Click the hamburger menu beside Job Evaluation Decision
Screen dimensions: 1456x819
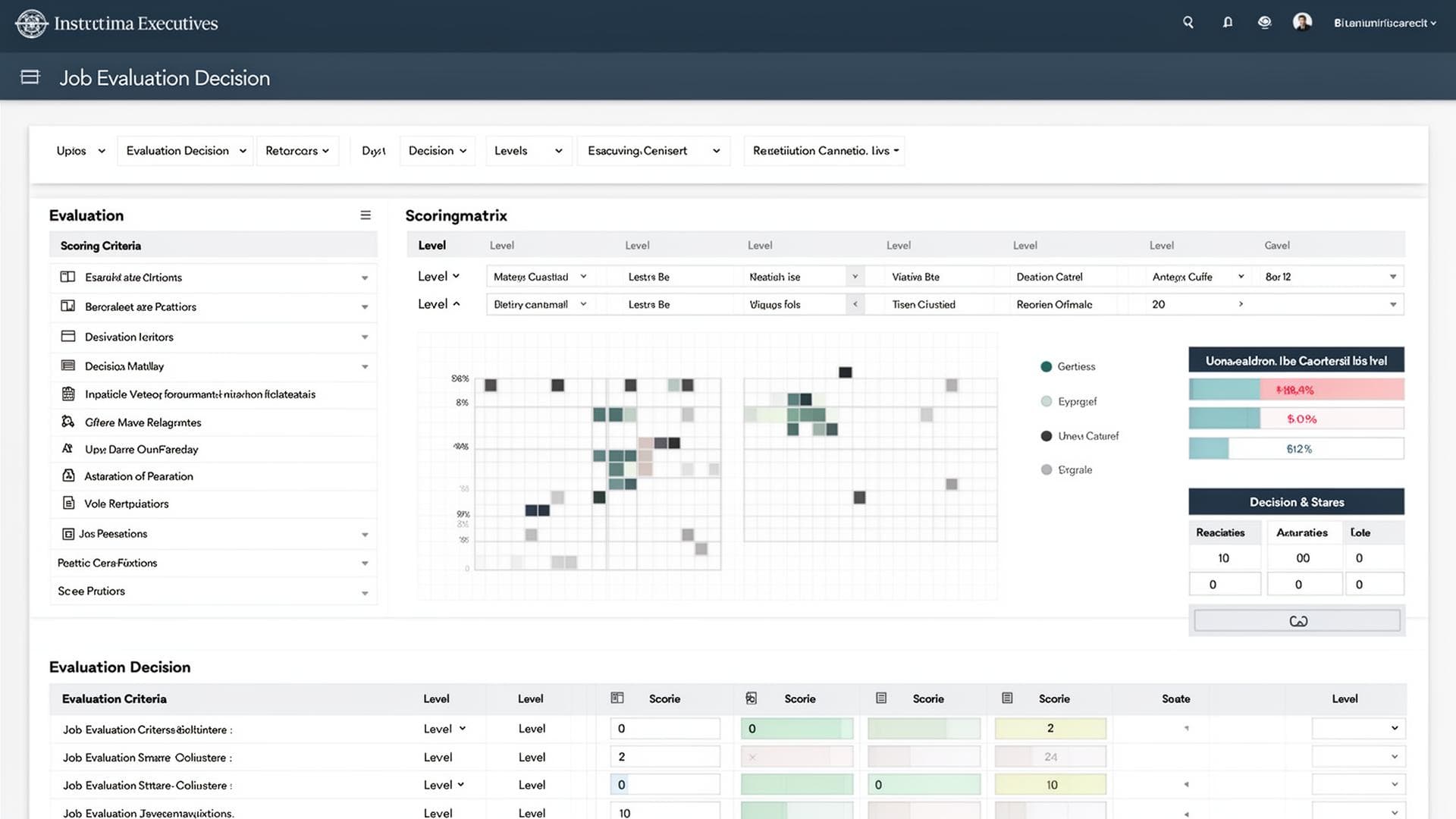30,77
